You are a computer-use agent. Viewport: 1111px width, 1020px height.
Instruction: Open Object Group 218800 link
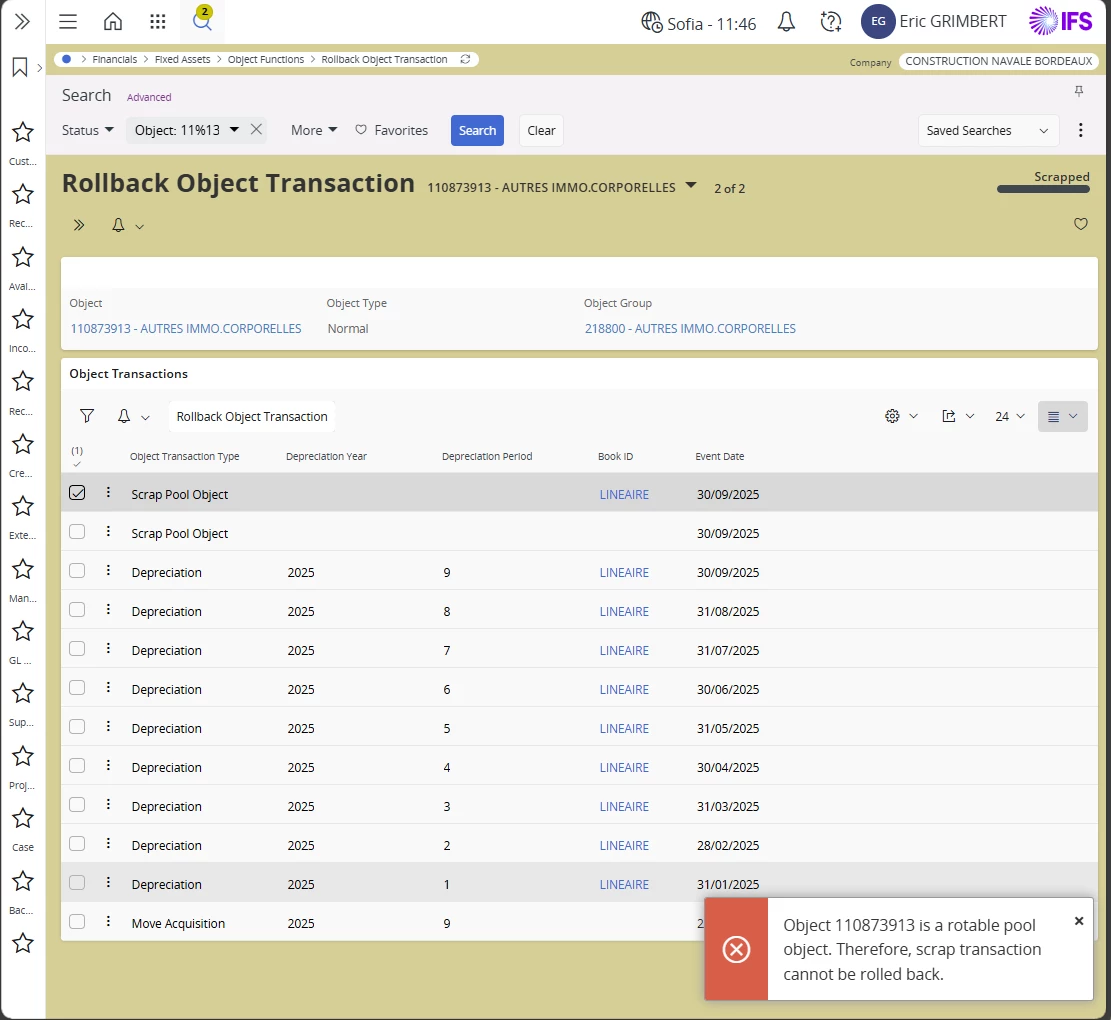tap(690, 328)
